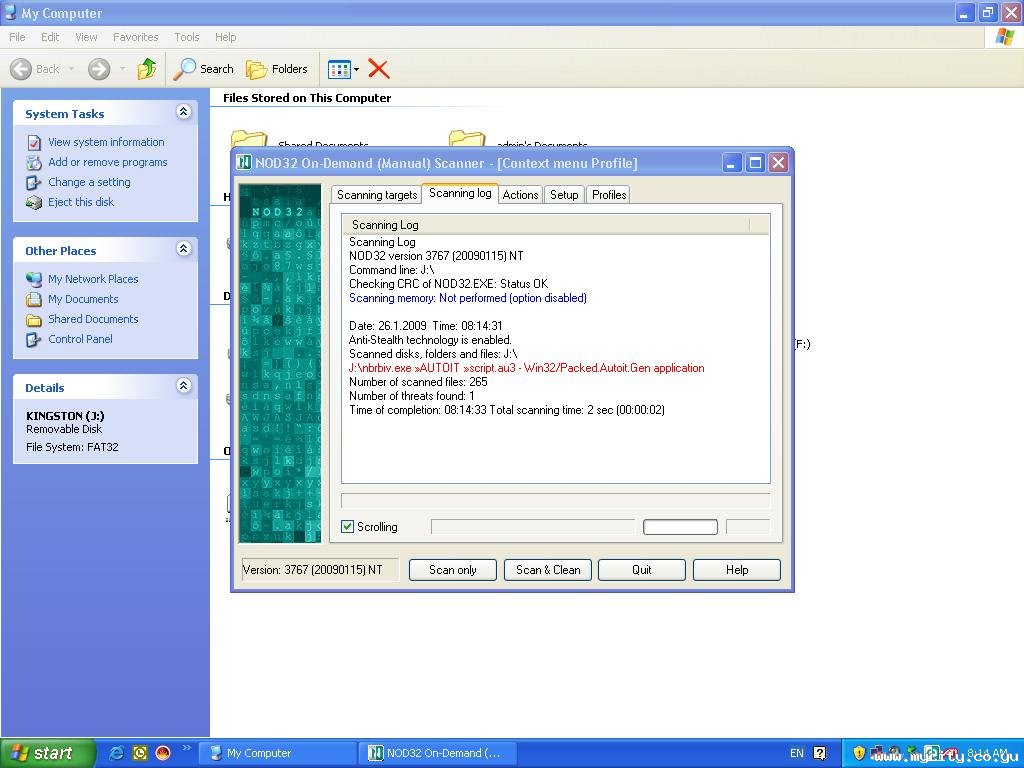Open the Search pane in My Computer
1024x768 pixels.
[x=203, y=69]
